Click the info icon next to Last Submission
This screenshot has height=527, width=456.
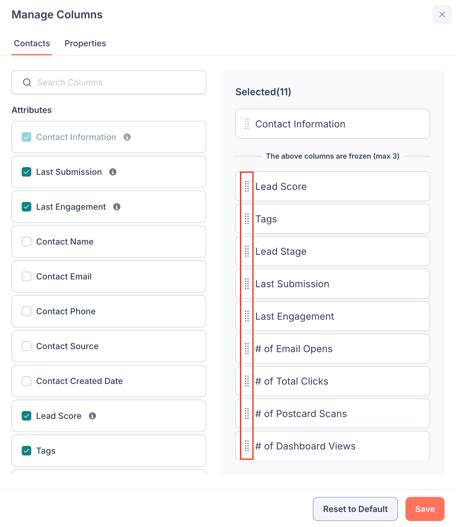pyautogui.click(x=113, y=172)
